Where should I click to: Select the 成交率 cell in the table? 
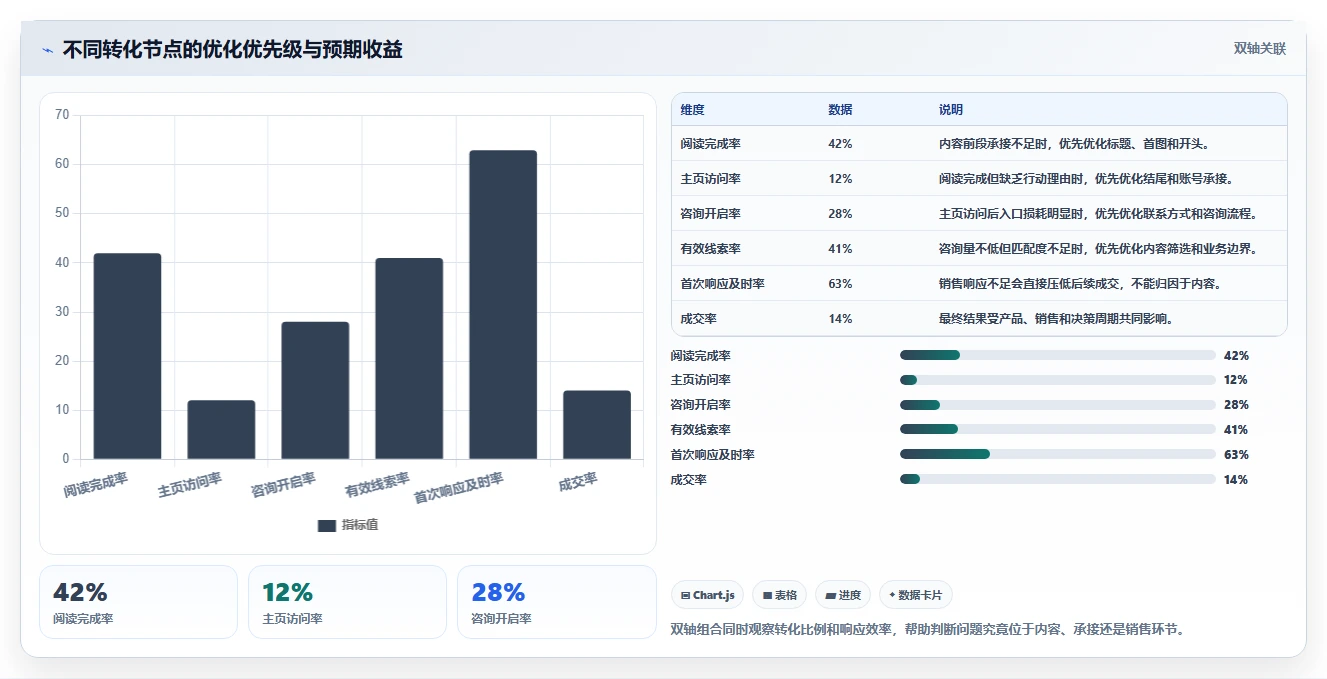click(698, 319)
